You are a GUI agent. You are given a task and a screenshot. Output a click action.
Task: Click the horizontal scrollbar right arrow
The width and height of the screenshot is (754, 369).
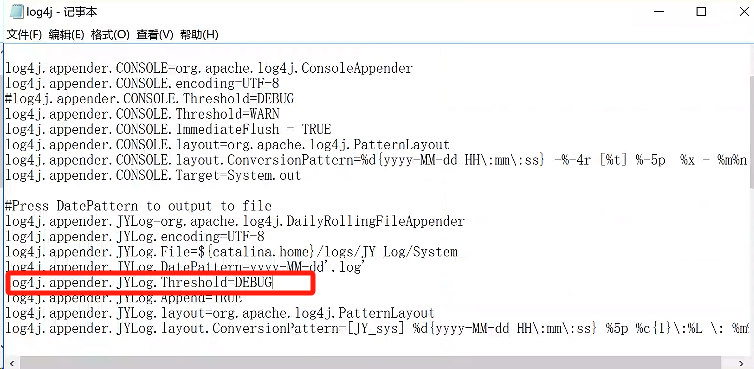[x=740, y=362]
